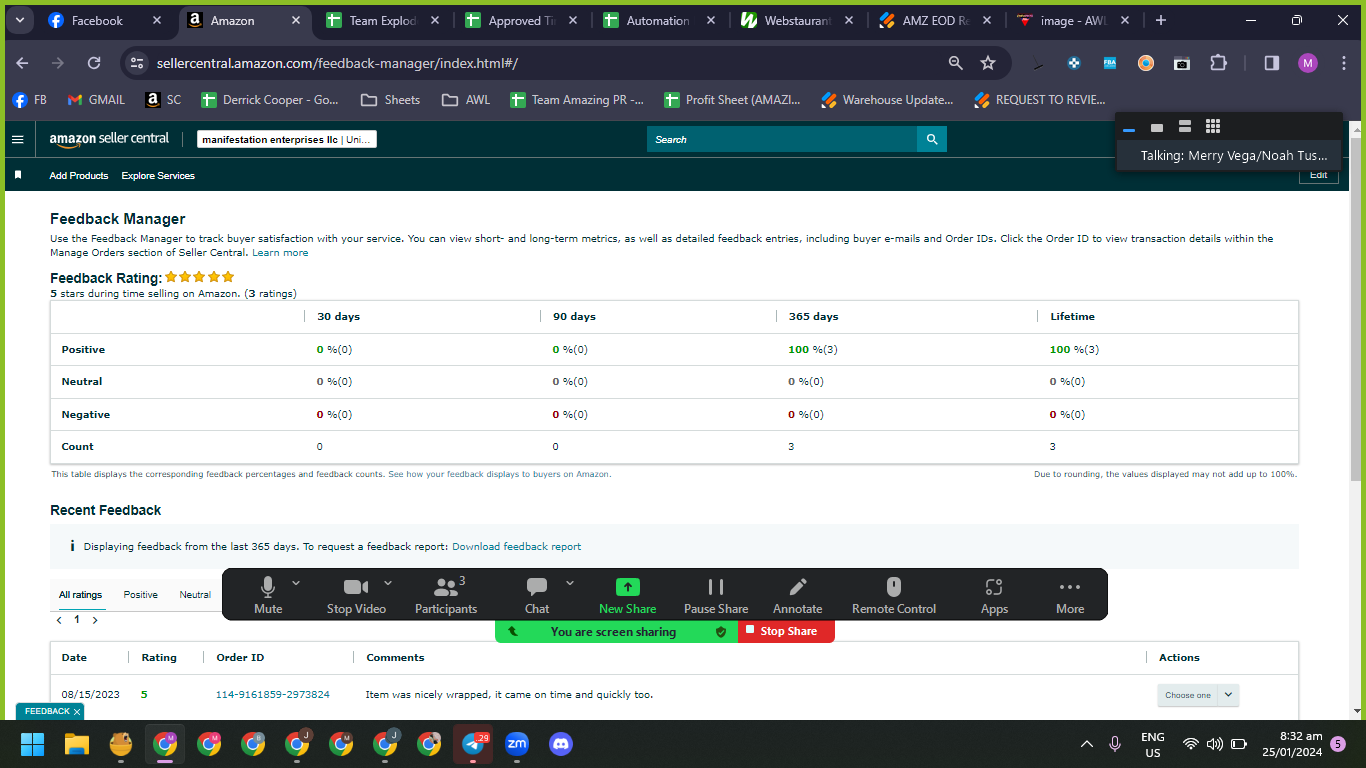1366x768 pixels.
Task: Open the Zoom Chat panel
Action: [x=537, y=595]
